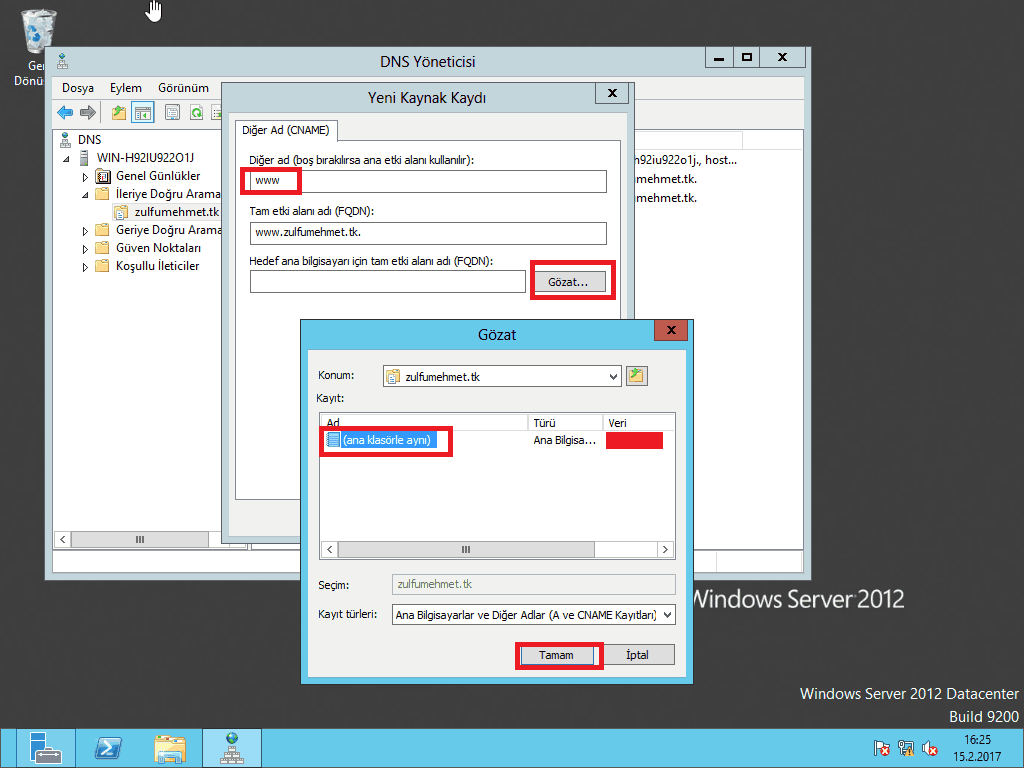Open the Konum dropdown in Gözat dialog
This screenshot has width=1024, height=768.
pos(613,376)
